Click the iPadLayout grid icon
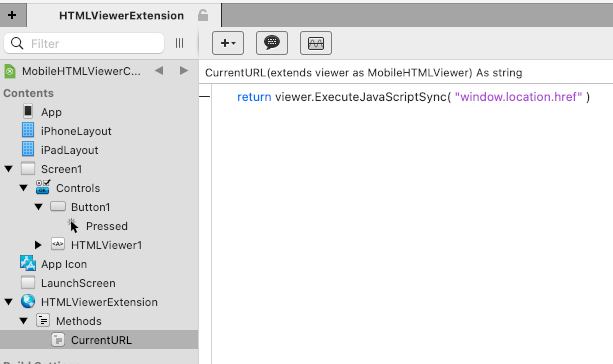The width and height of the screenshot is (613, 364). click(x=28, y=149)
